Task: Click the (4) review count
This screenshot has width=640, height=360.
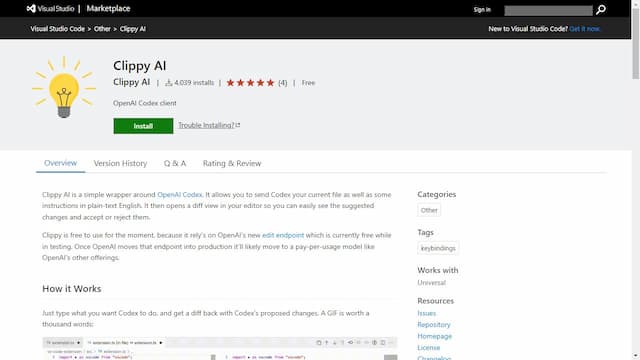Action: click(x=282, y=83)
